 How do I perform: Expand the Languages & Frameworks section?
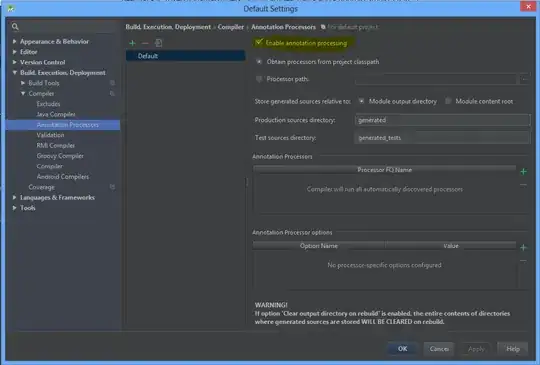point(14,197)
